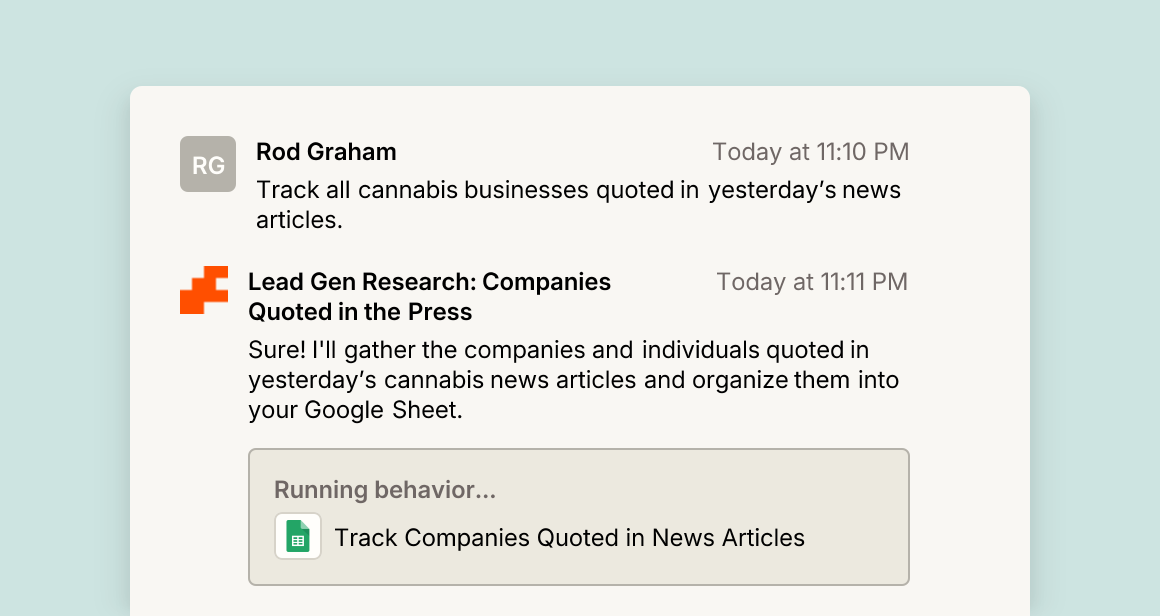The height and width of the screenshot is (616, 1160).
Task: Click 'Quoted in the Press' title line
Action: pyautogui.click(x=360, y=312)
